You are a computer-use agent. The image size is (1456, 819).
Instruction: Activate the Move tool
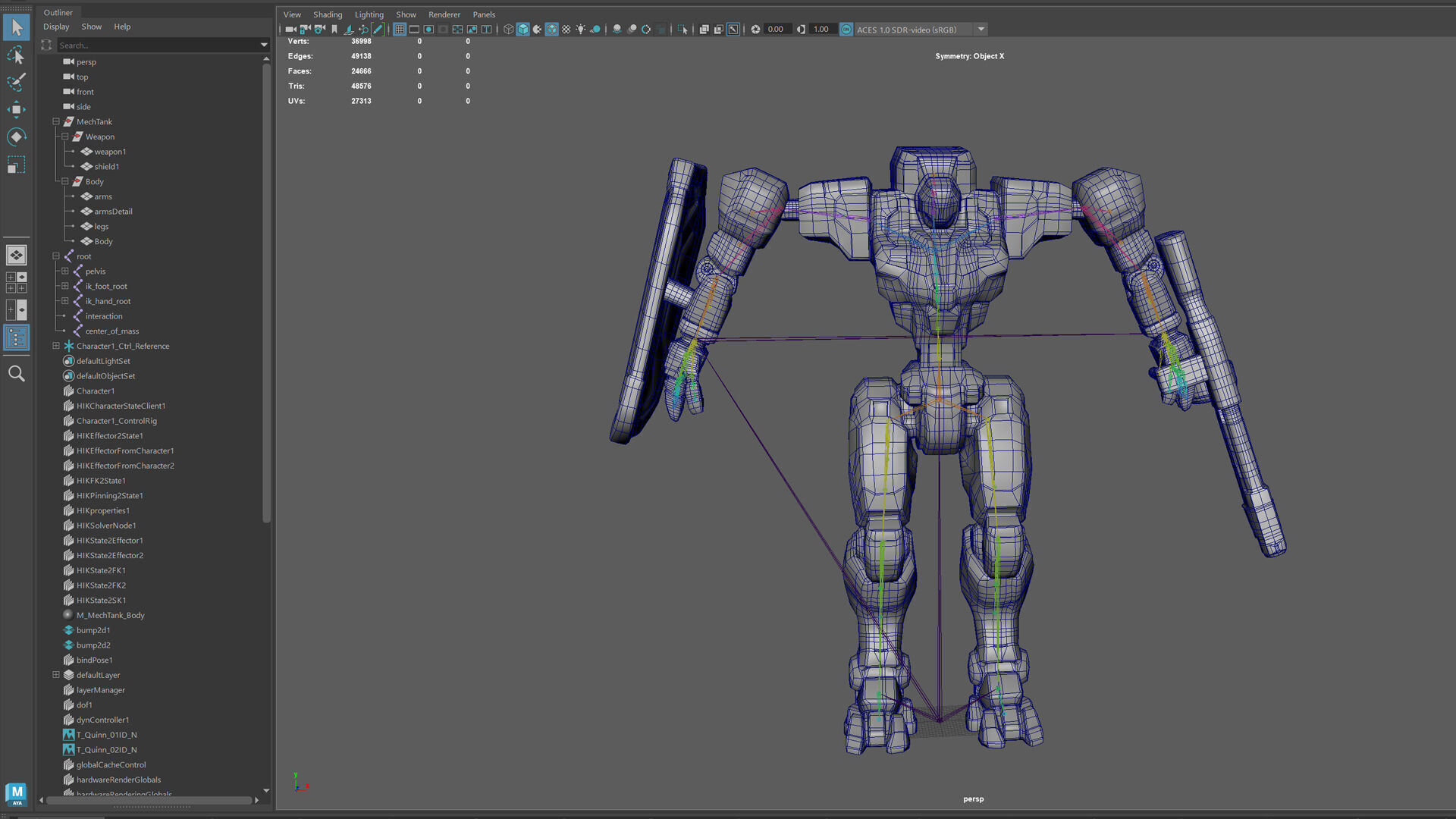coord(16,109)
